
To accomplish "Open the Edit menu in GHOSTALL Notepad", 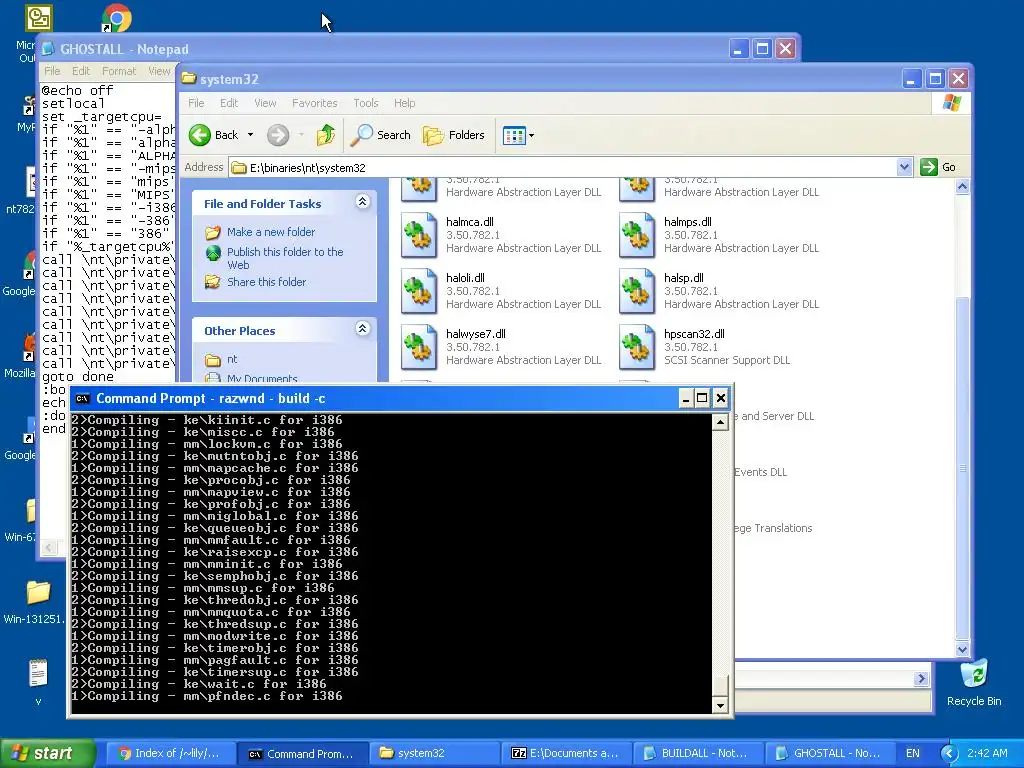I will coord(81,71).
